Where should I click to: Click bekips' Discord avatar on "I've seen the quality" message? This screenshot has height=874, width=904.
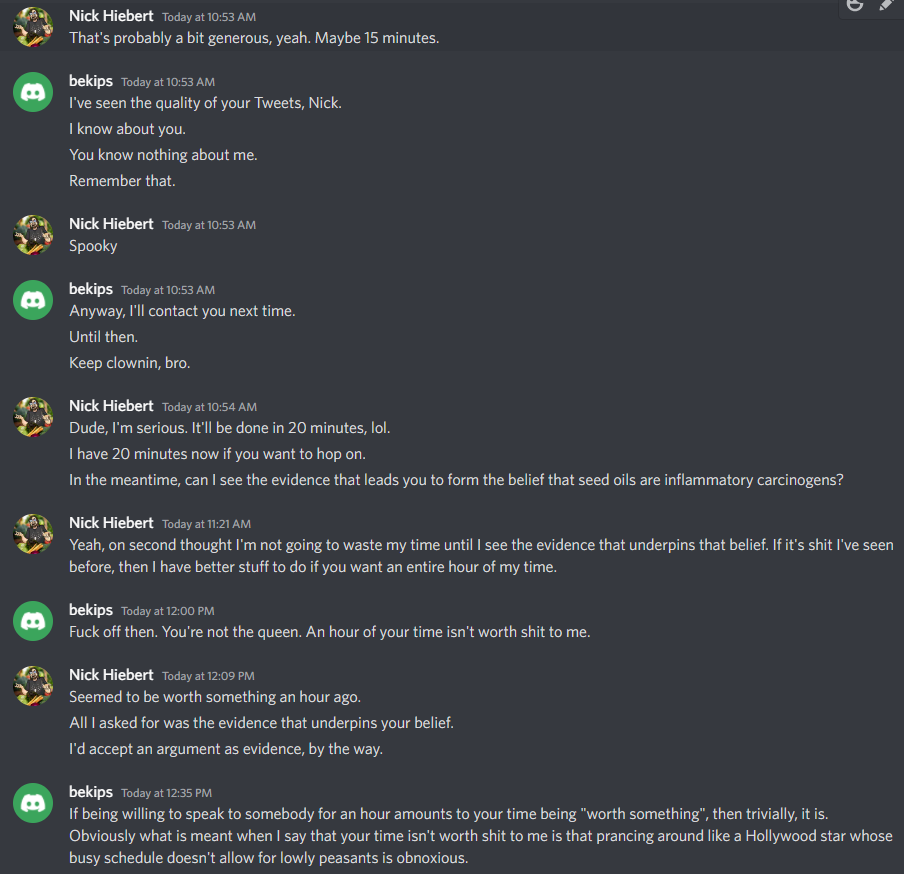pyautogui.click(x=33, y=92)
